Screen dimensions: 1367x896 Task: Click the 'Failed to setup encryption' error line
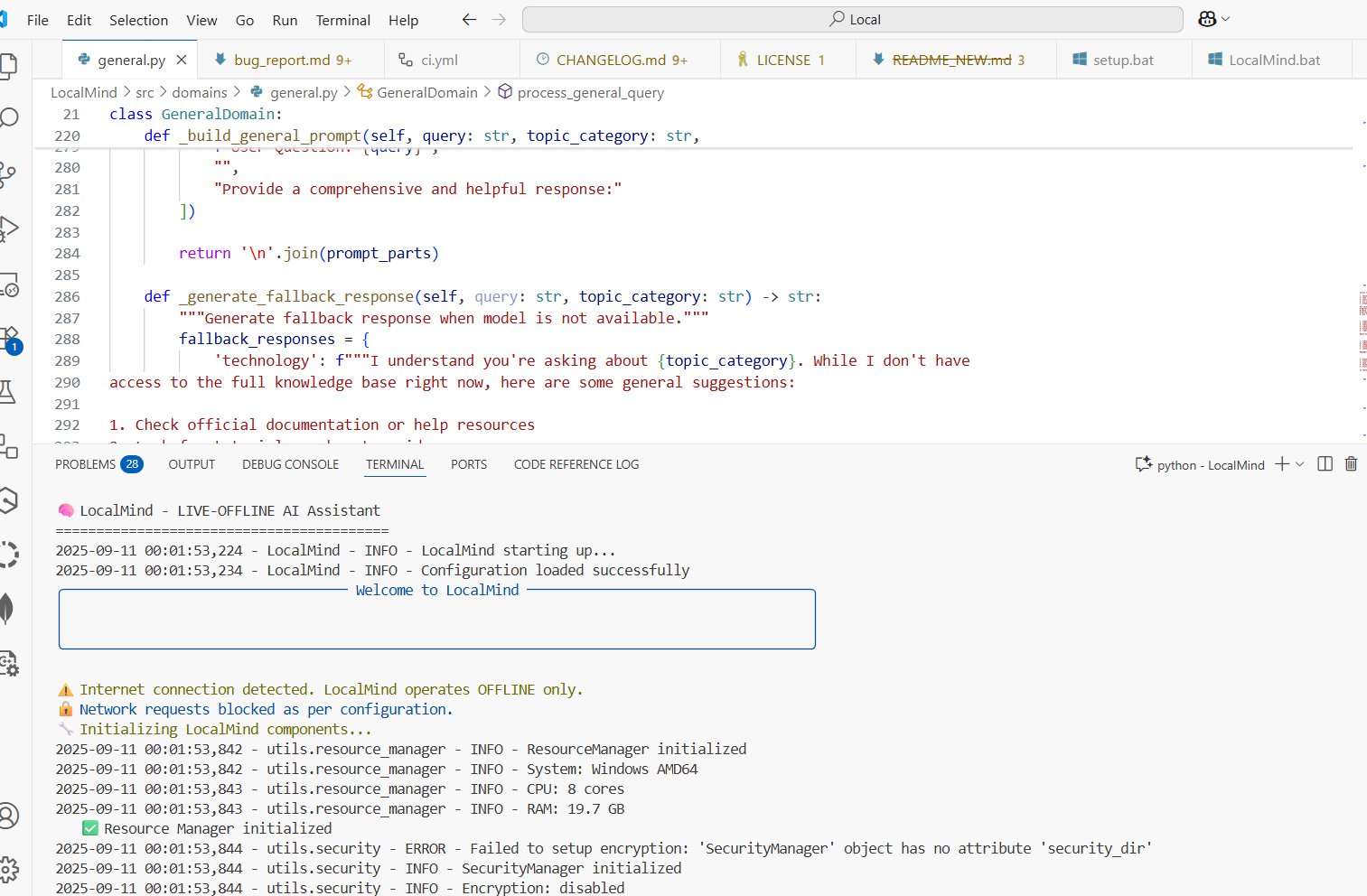[x=604, y=848]
